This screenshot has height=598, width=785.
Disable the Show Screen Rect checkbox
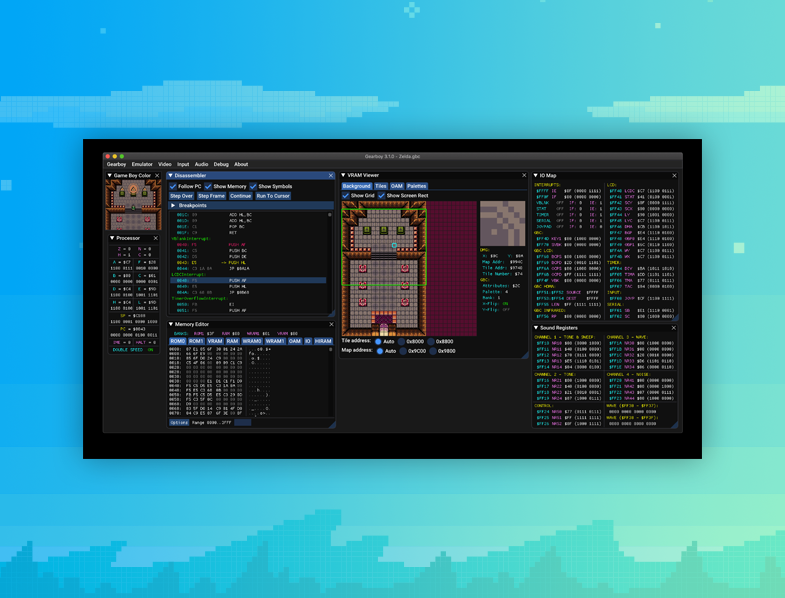(x=381, y=196)
